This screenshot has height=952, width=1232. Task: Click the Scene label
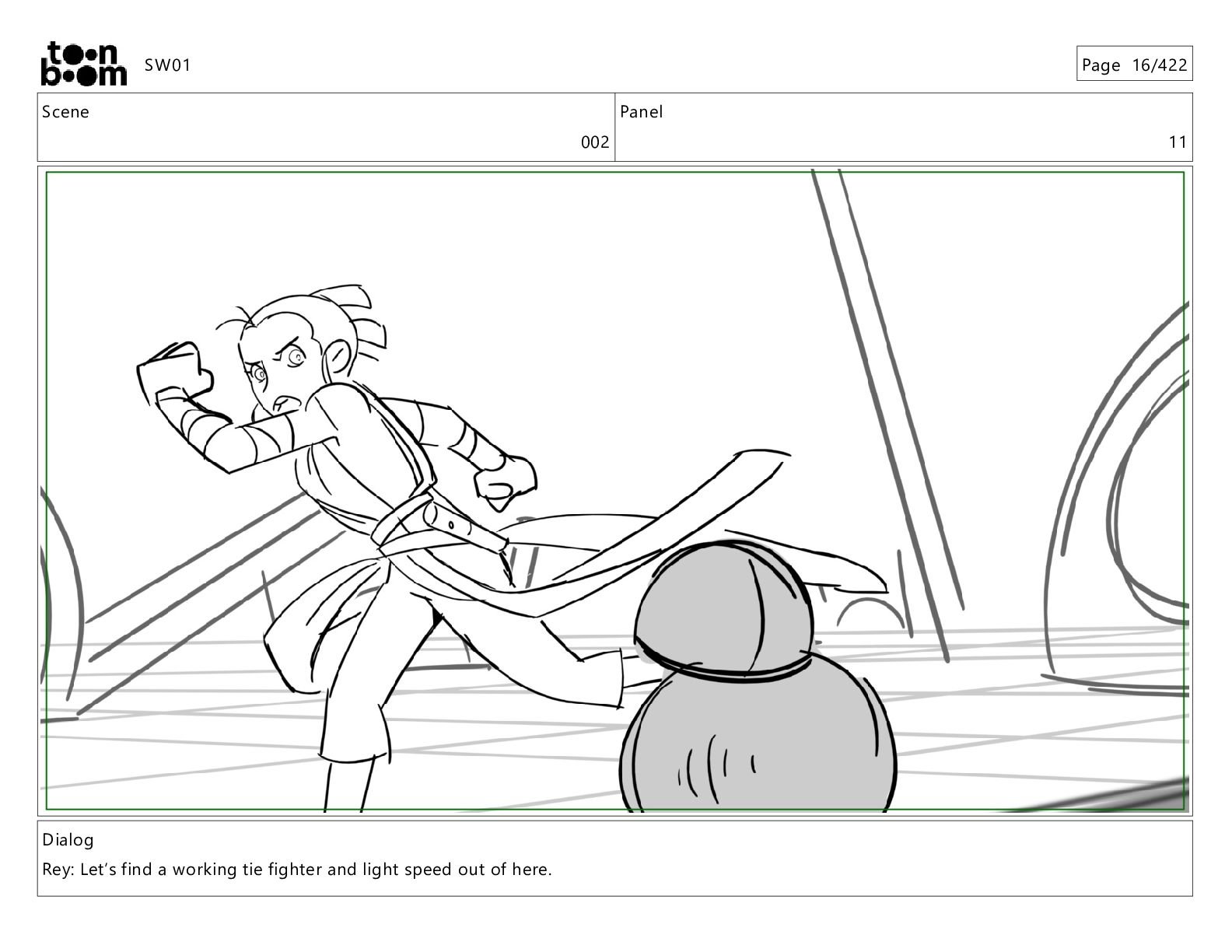[65, 112]
